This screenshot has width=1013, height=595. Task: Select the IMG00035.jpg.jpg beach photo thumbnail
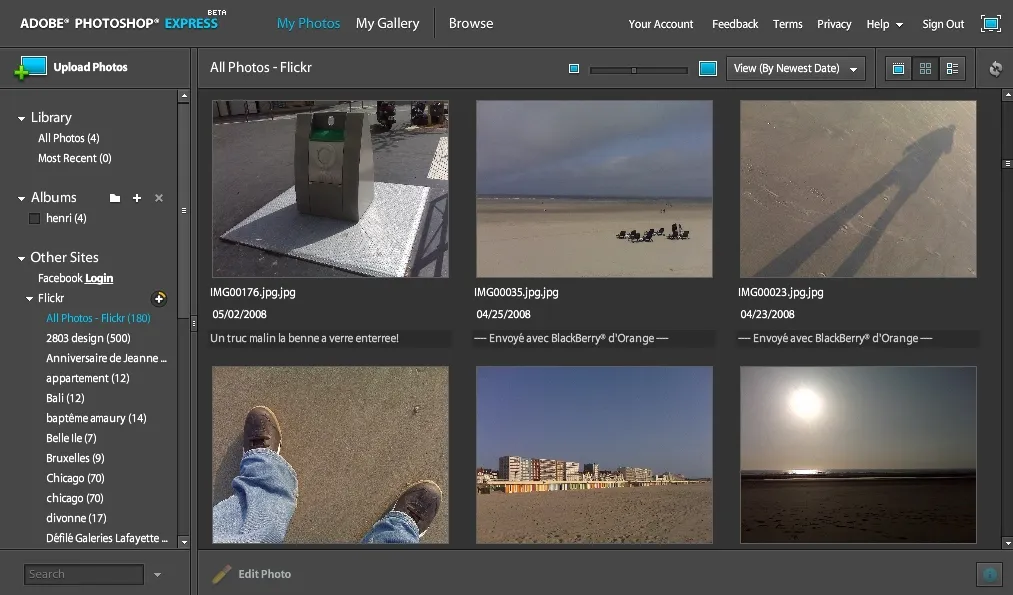[x=594, y=189]
